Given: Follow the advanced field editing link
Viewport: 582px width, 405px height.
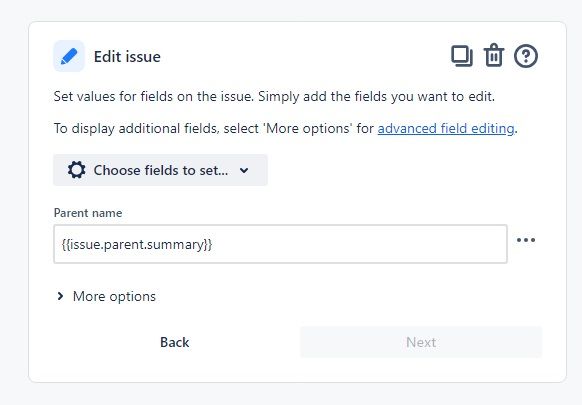Looking at the screenshot, I should point(446,128).
